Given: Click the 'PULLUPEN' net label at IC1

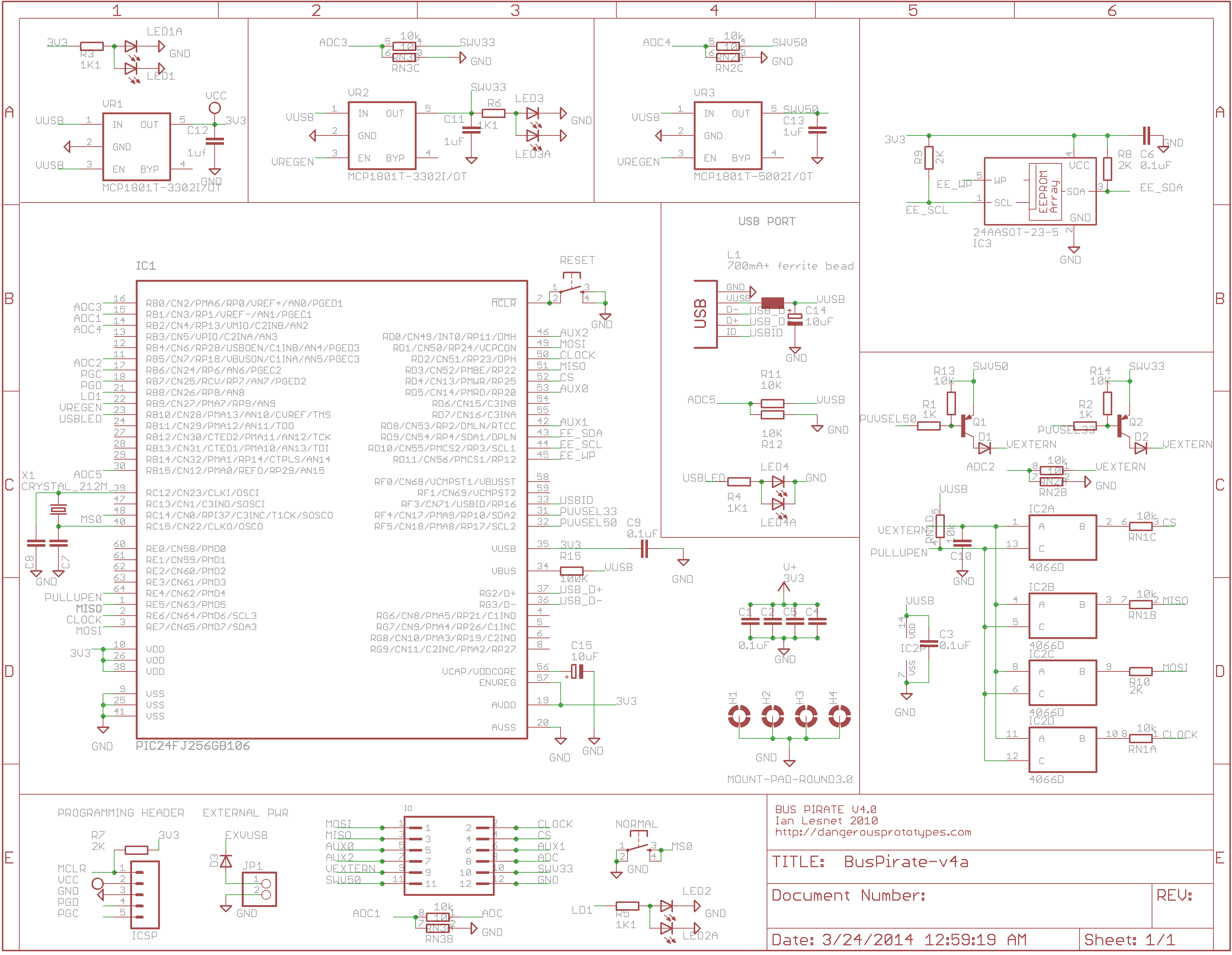Looking at the screenshot, I should [x=73, y=597].
